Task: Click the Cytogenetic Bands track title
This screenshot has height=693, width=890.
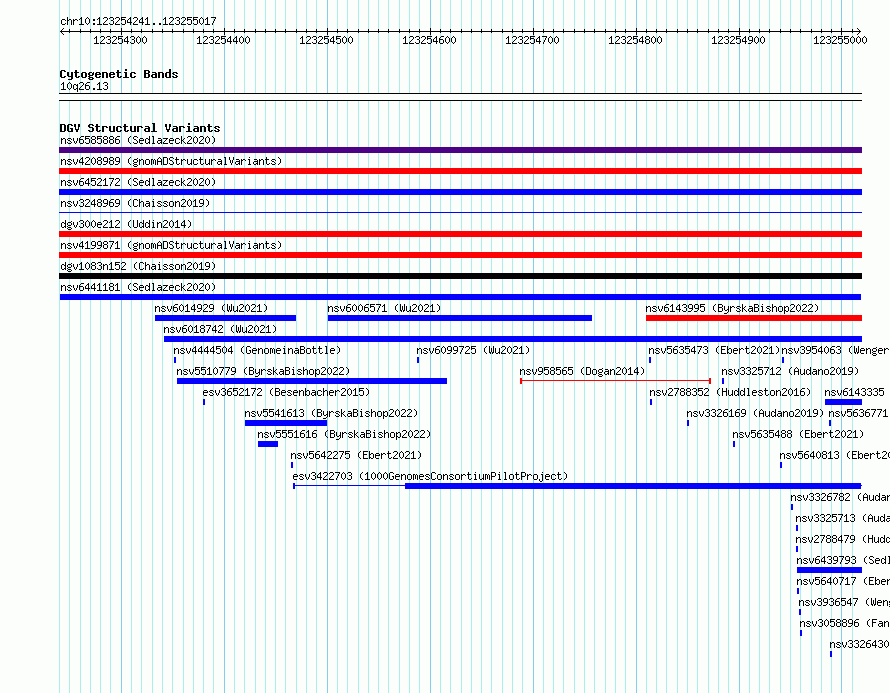Action: pos(119,74)
